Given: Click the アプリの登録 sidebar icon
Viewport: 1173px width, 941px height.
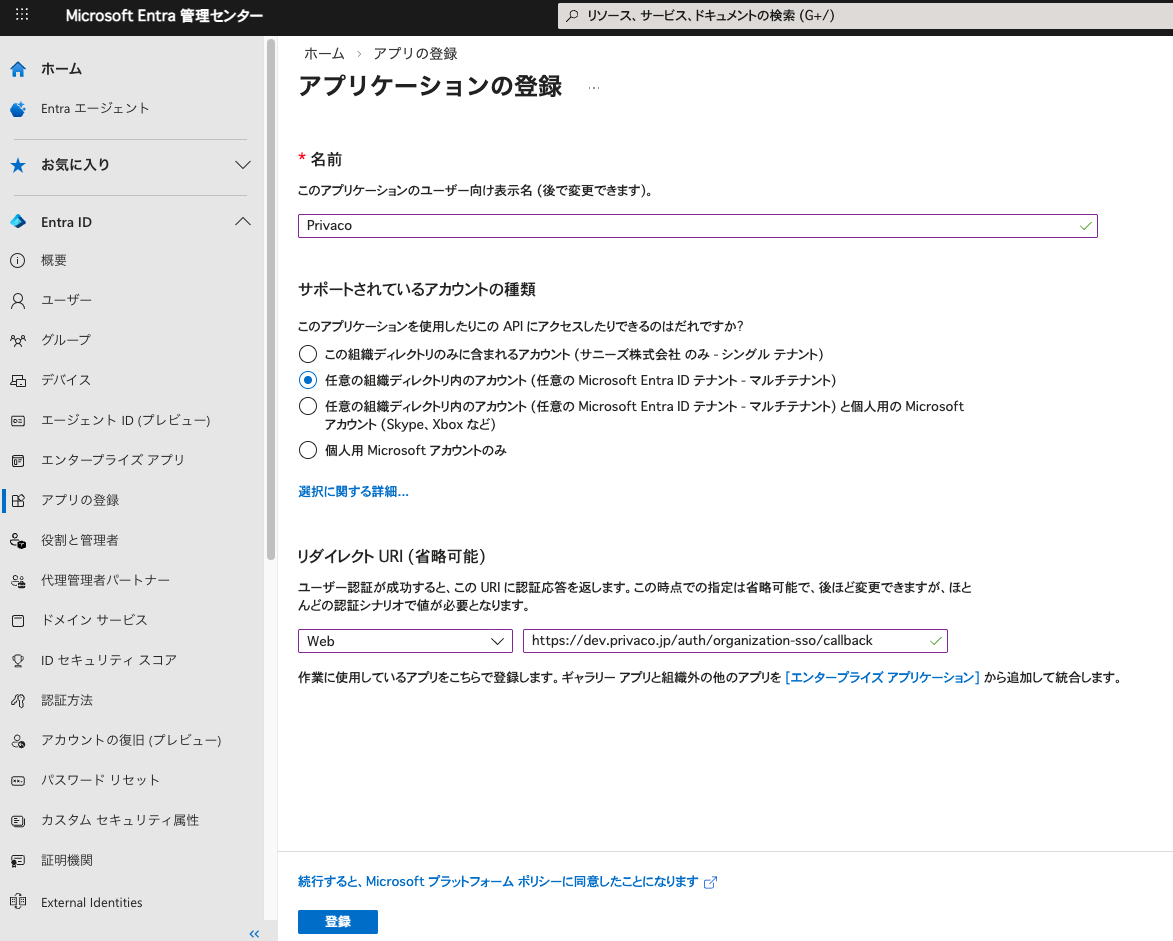Looking at the screenshot, I should [18, 500].
